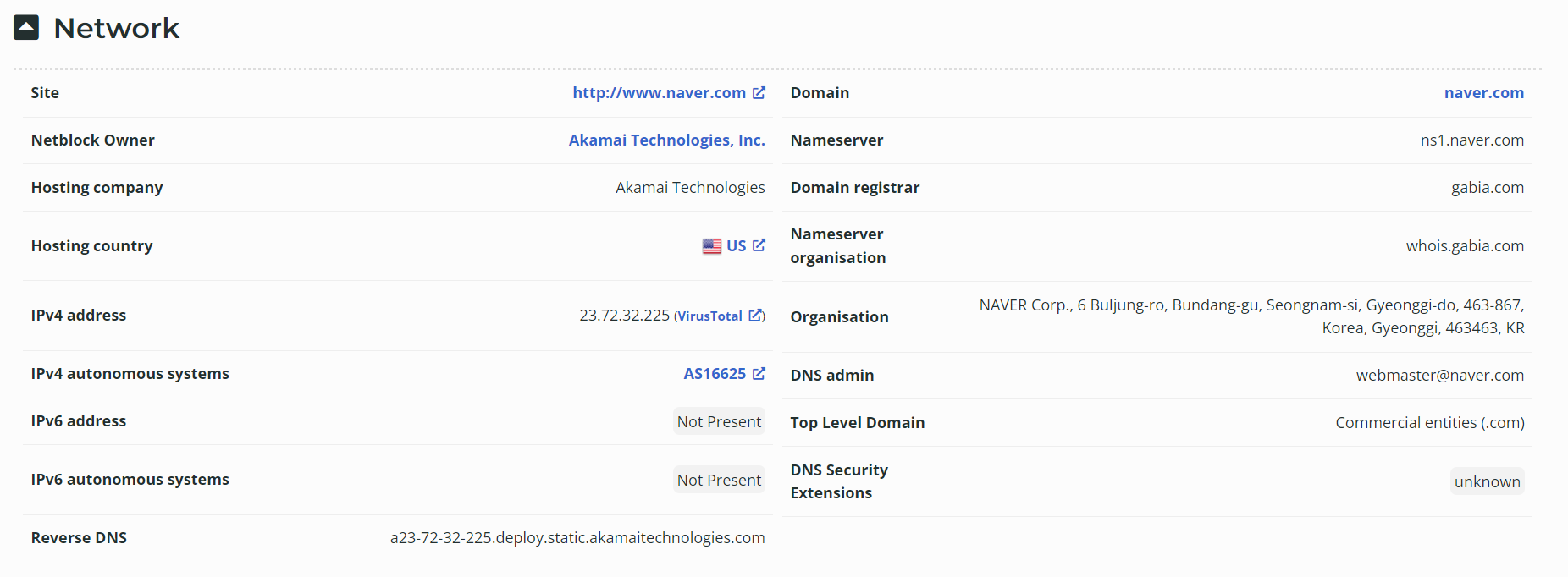The height and width of the screenshot is (577, 1568).
Task: Click the Hosting country label
Action: click(x=91, y=246)
